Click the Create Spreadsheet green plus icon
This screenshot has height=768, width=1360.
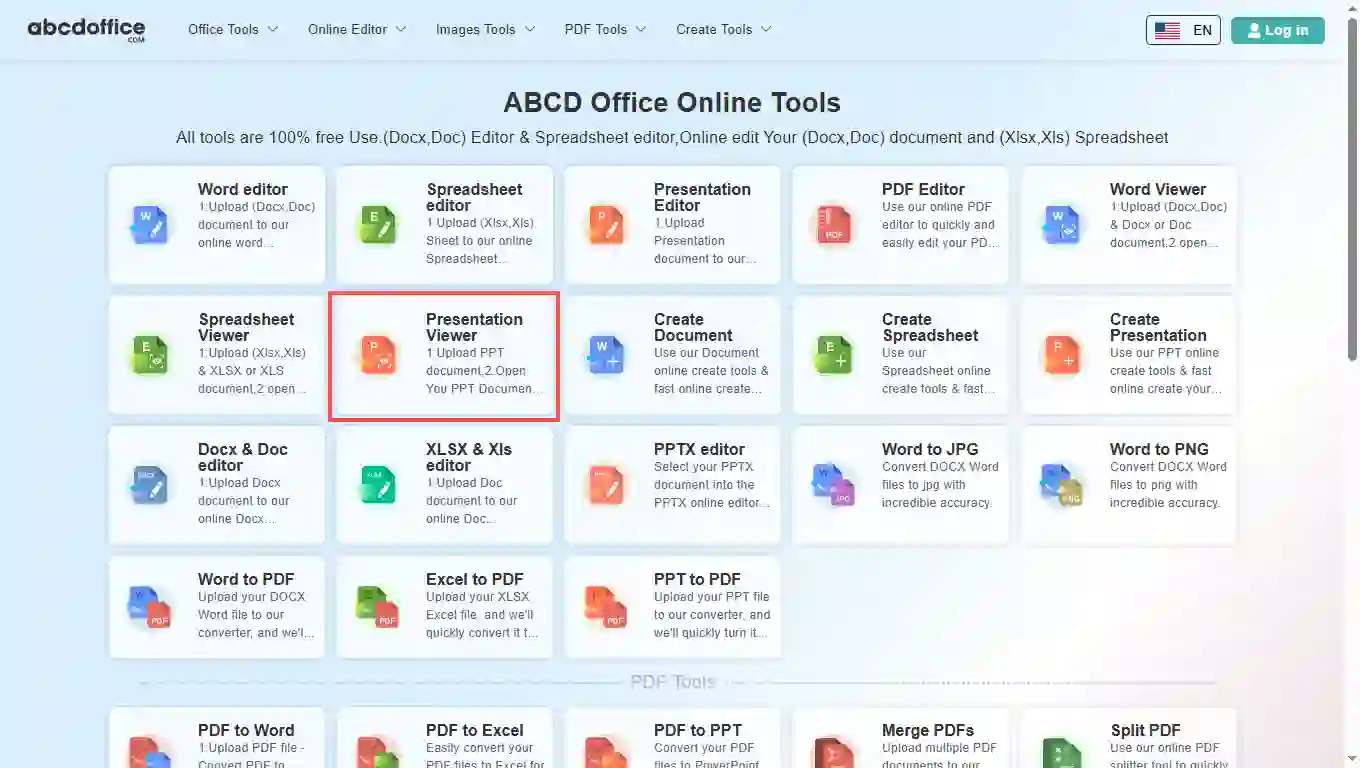(834, 355)
